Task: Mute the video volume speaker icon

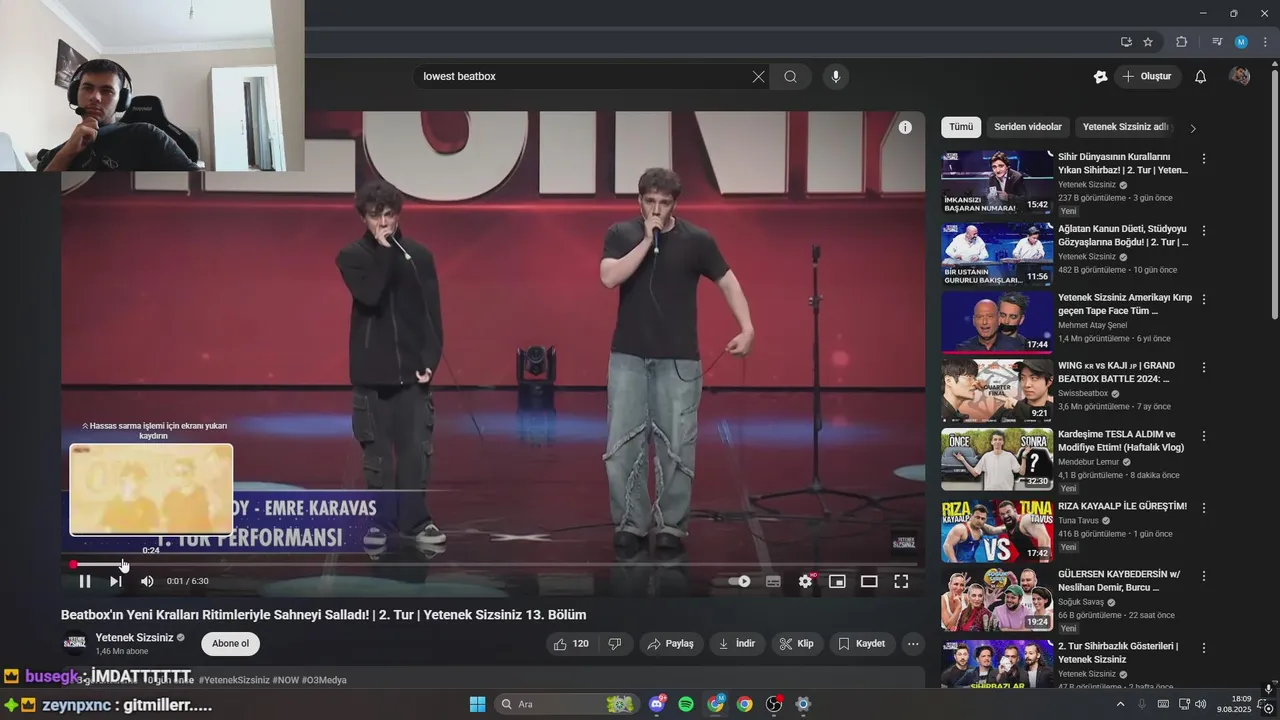Action: point(147,581)
